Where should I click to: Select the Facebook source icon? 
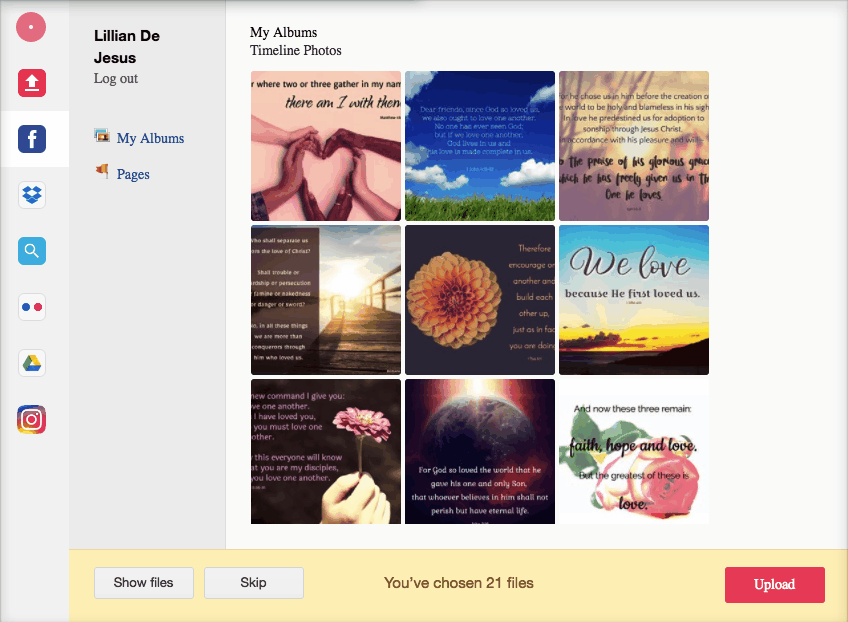point(32,139)
